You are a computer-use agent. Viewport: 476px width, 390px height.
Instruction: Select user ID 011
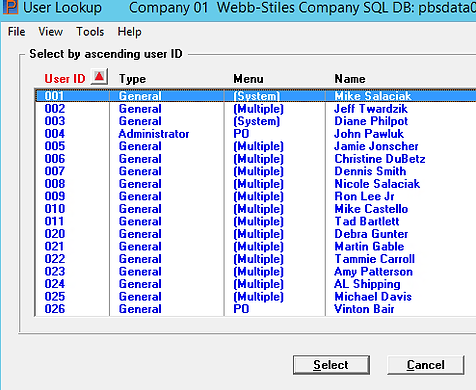point(54,221)
